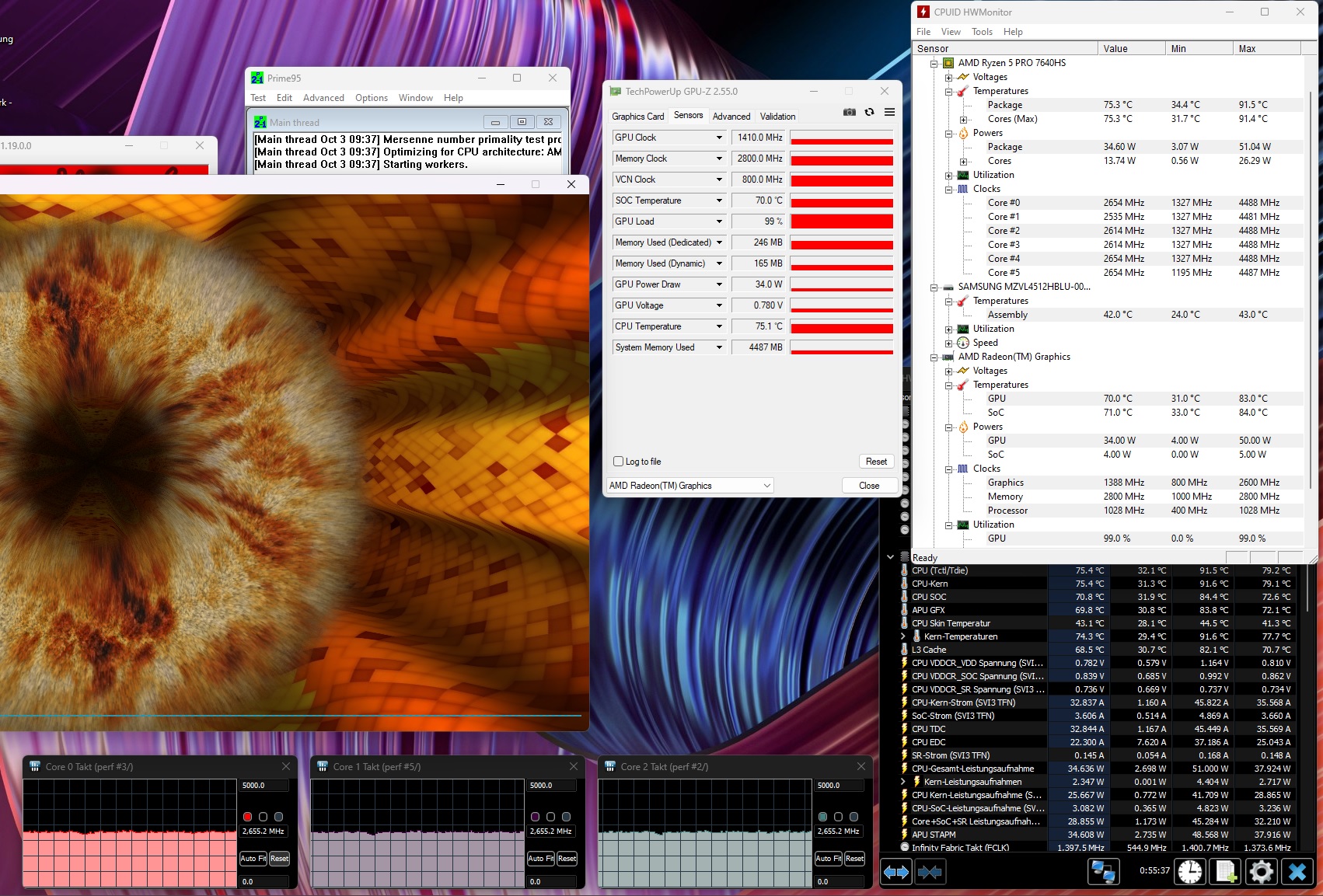Toggle the hollow middle circle in Core 1 Takt
The width and height of the screenshot is (1323, 896).
pyautogui.click(x=550, y=817)
